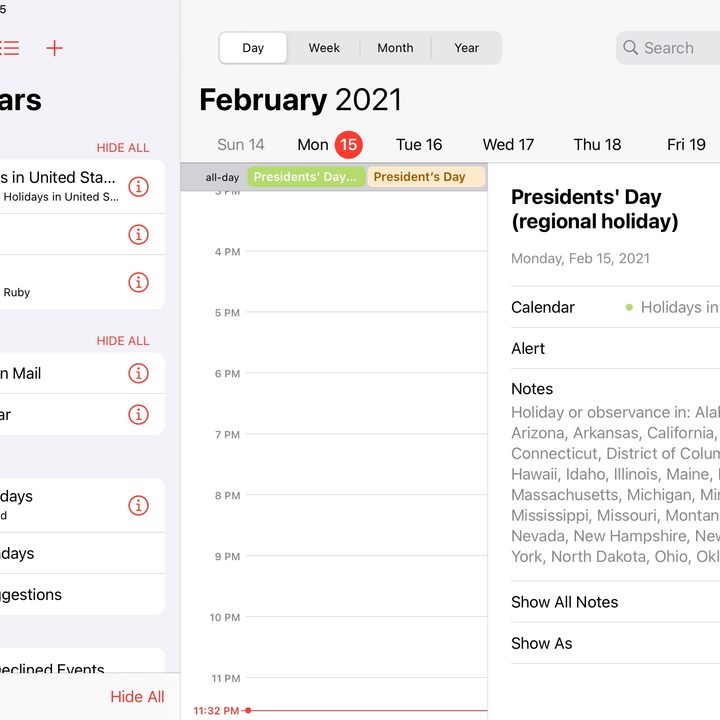Screen dimensions: 720x720
Task: Tap Hide All at sidebar bottom
Action: 137,697
